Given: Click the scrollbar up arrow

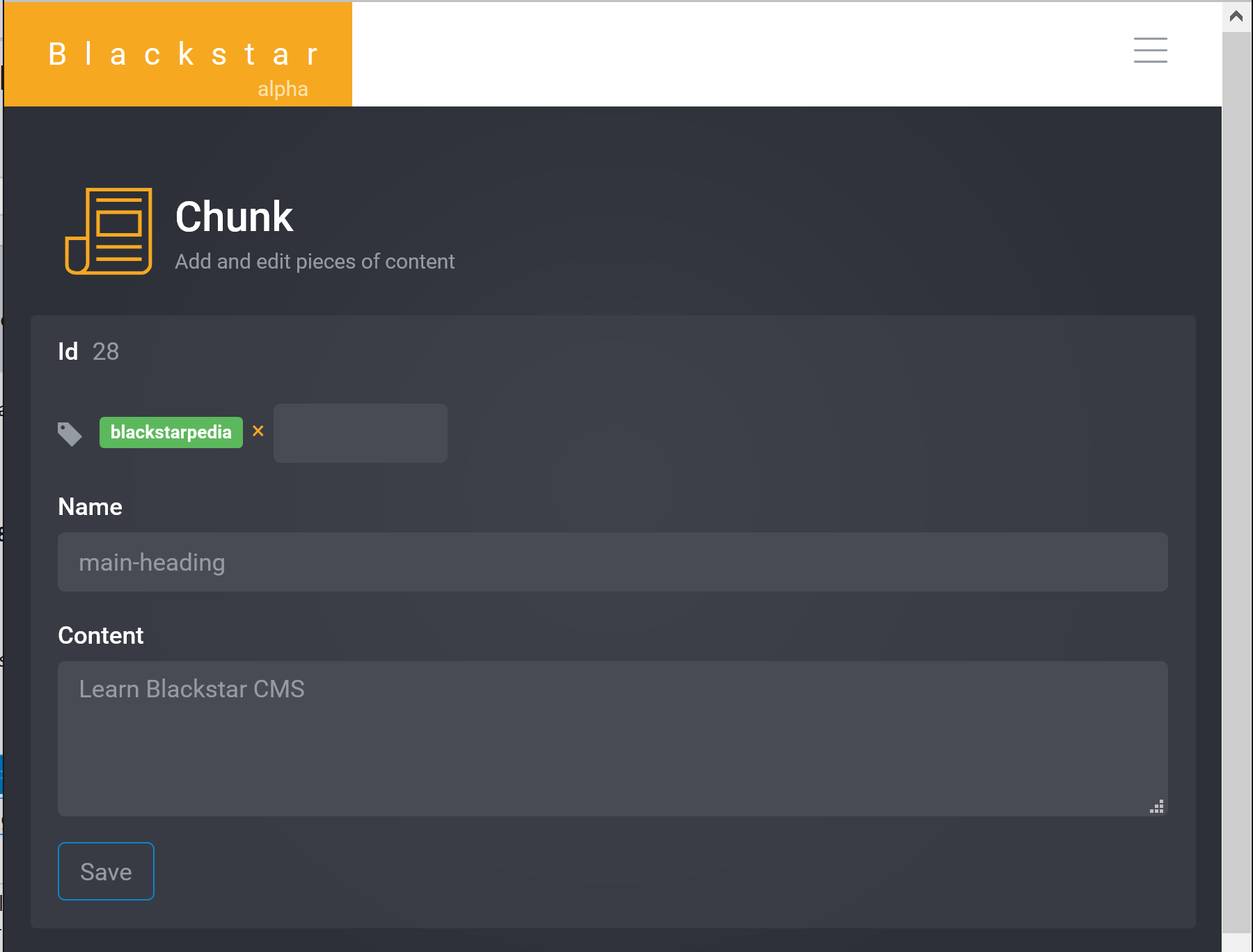Looking at the screenshot, I should [1236, 16].
